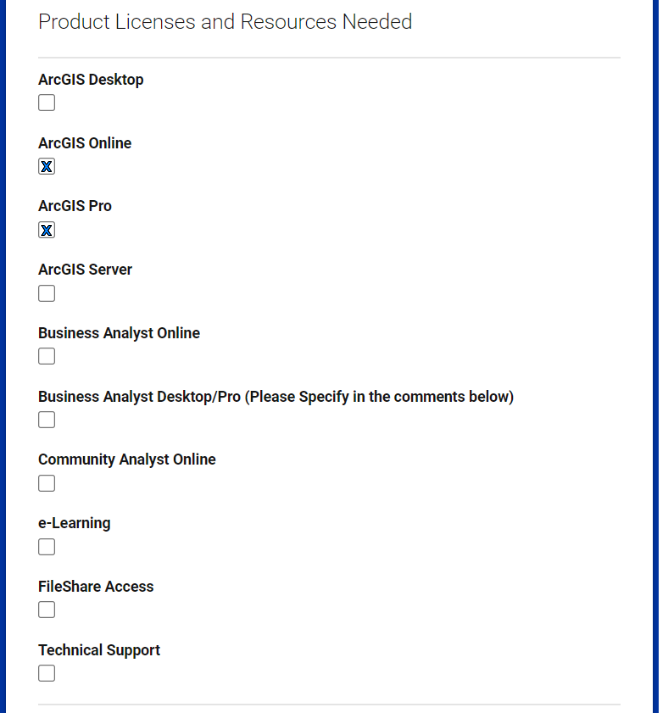Select the Business Analyst Desktop/Pro checkbox
Image resolution: width=660 pixels, height=714 pixels.
point(46,419)
